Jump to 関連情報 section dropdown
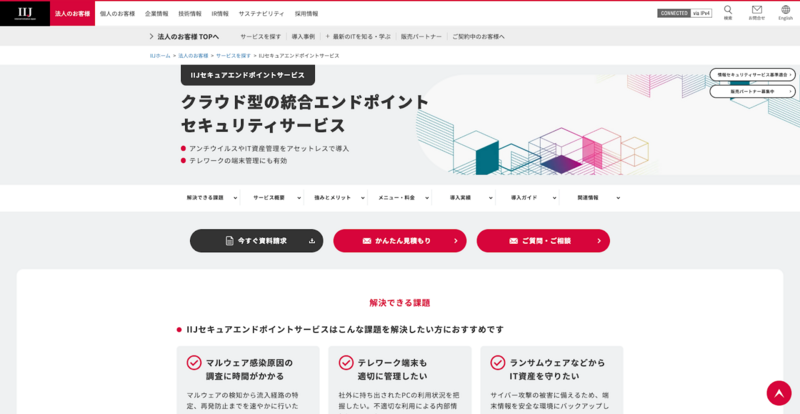800x414 pixels. (x=594, y=198)
